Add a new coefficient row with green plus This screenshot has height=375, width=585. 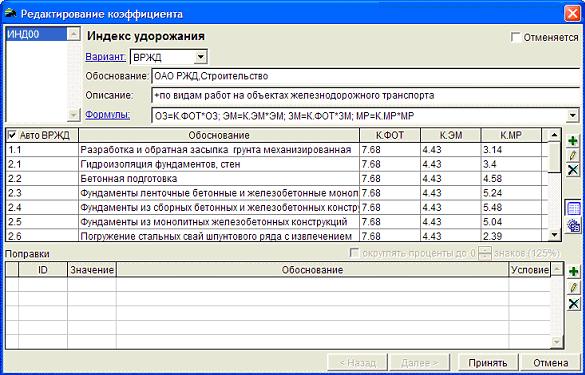point(573,141)
